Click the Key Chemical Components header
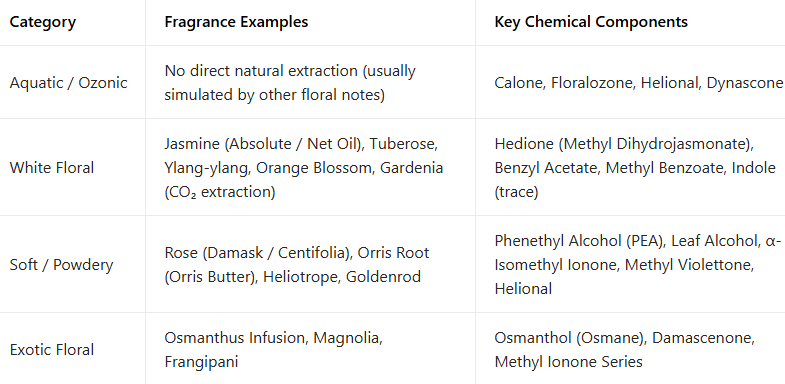This screenshot has width=785, height=384. pos(591,22)
